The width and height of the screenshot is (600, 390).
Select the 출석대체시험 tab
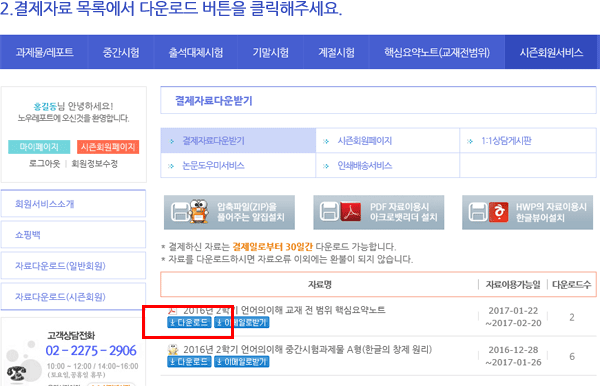(x=196, y=52)
